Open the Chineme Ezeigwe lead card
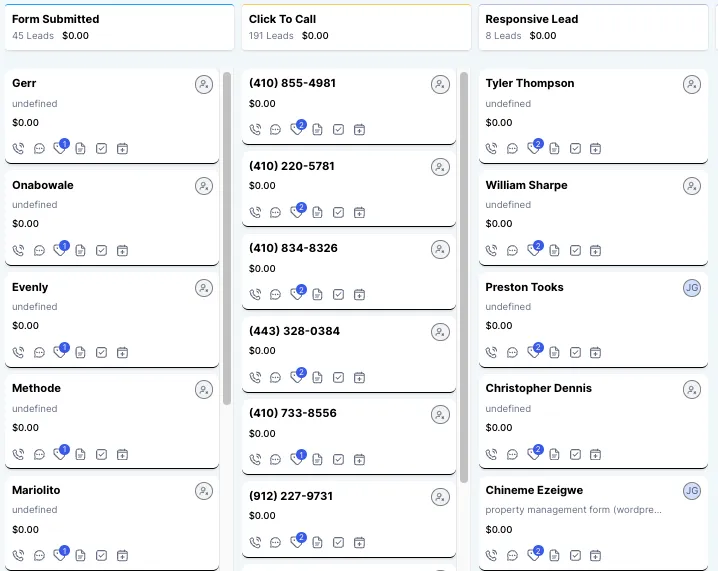This screenshot has width=718, height=571. 593,523
